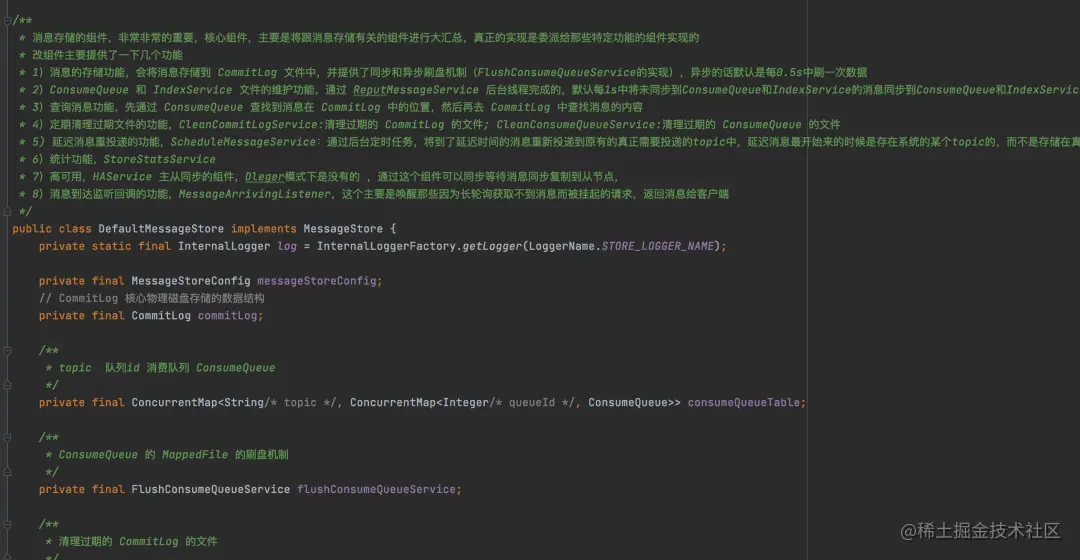Viewport: 1080px width, 560px height.
Task: Click the DefaultMessageStore class name
Action: pos(160,229)
